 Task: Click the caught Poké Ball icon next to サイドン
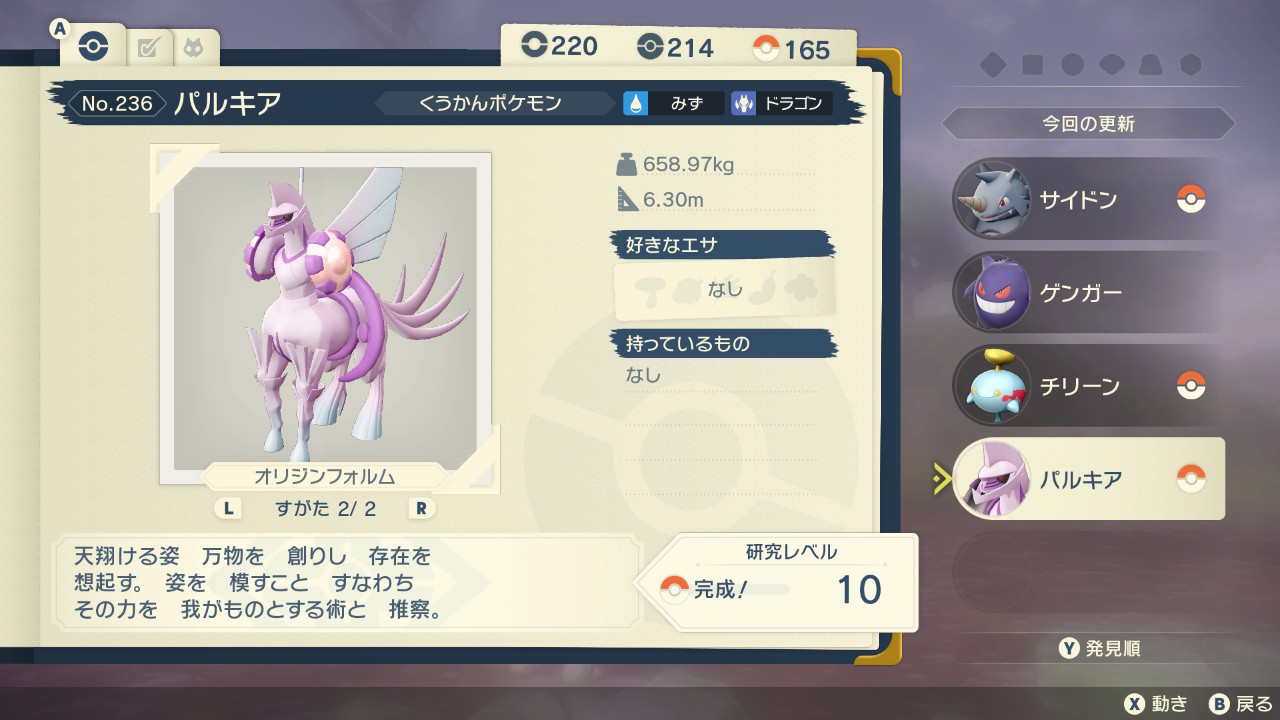1190,199
